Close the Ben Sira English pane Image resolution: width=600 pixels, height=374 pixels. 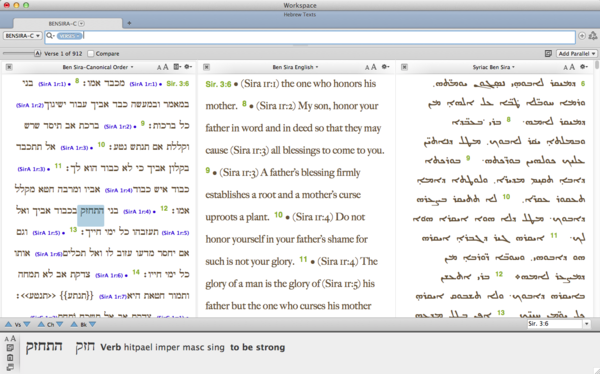tap(206, 67)
